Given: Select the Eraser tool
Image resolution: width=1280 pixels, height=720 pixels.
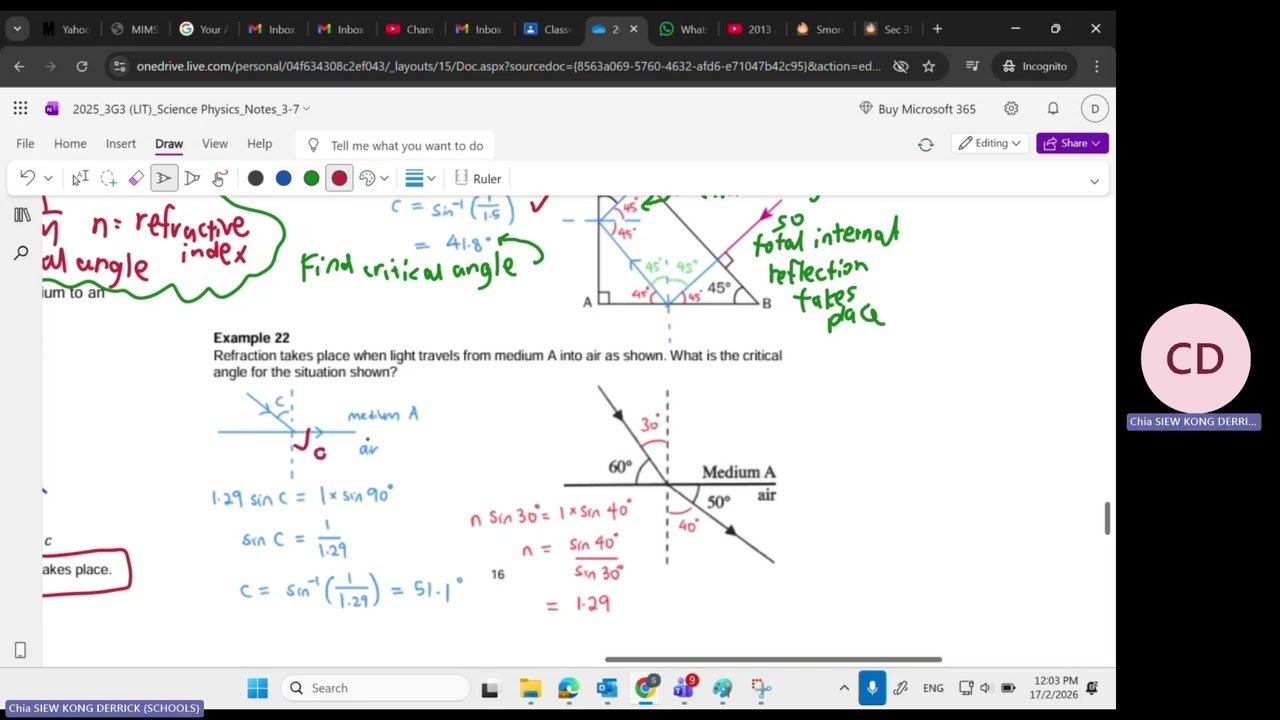Looking at the screenshot, I should [x=136, y=178].
